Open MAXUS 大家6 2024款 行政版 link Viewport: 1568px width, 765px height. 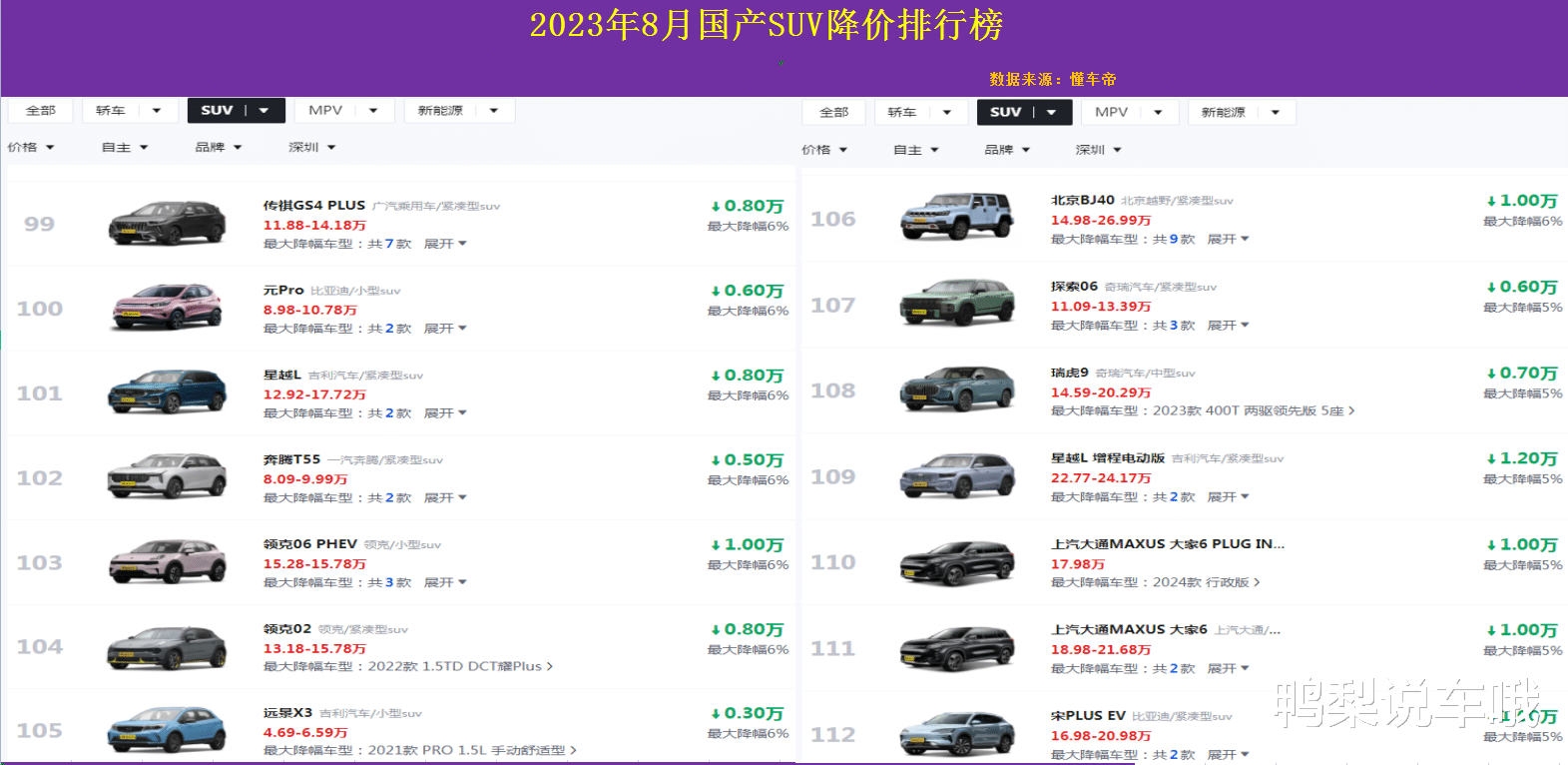point(1206,582)
